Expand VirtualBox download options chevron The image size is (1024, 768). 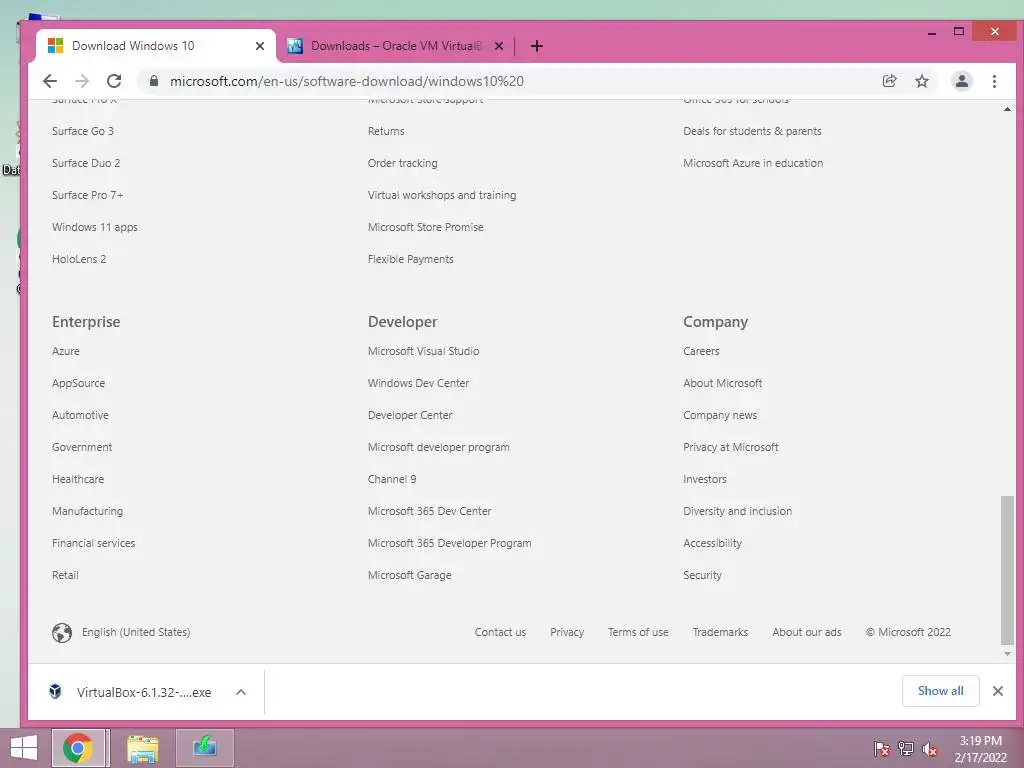(x=241, y=692)
